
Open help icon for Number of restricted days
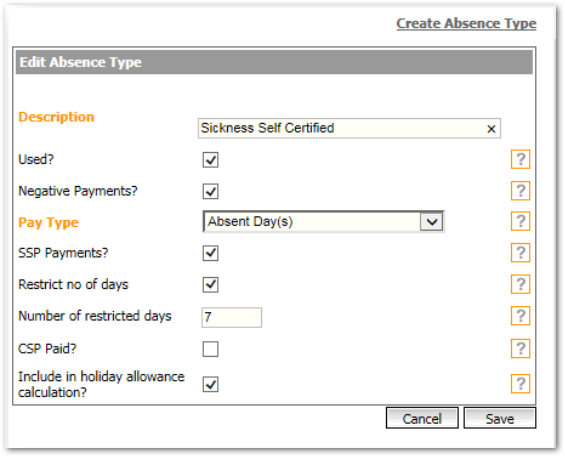tap(520, 316)
